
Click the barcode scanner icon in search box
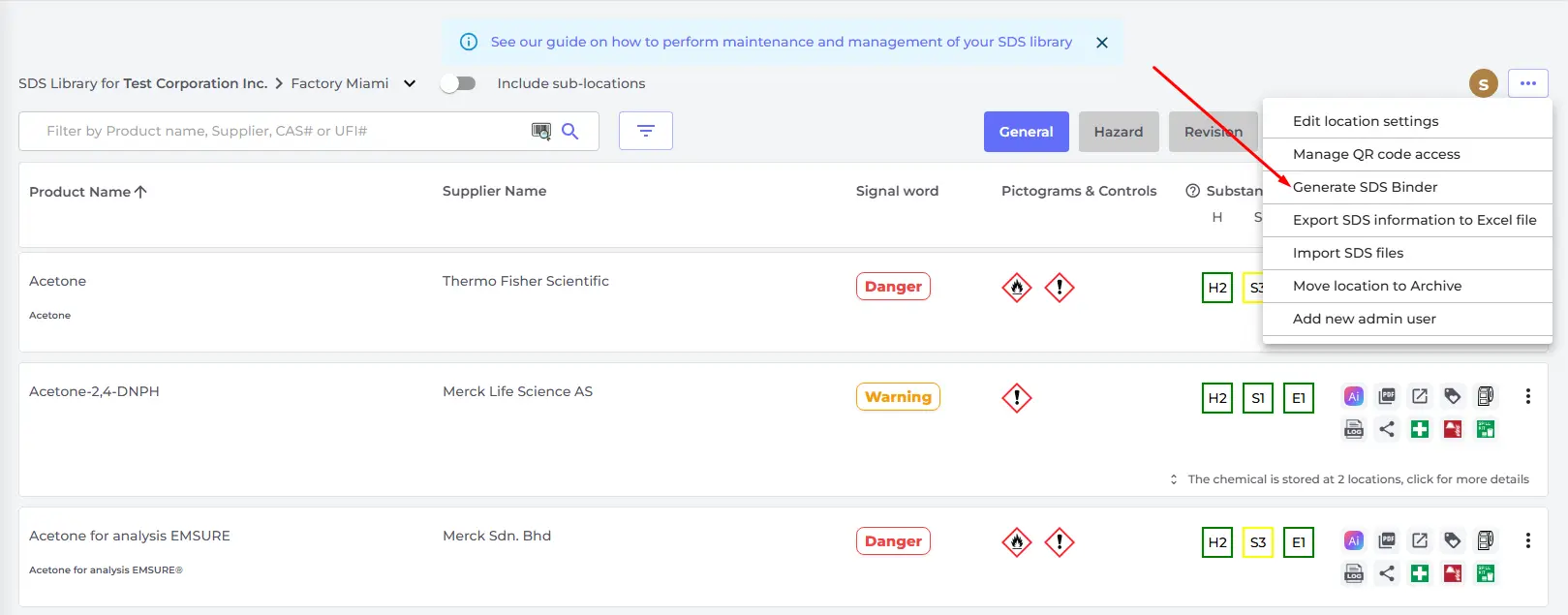pyautogui.click(x=540, y=131)
